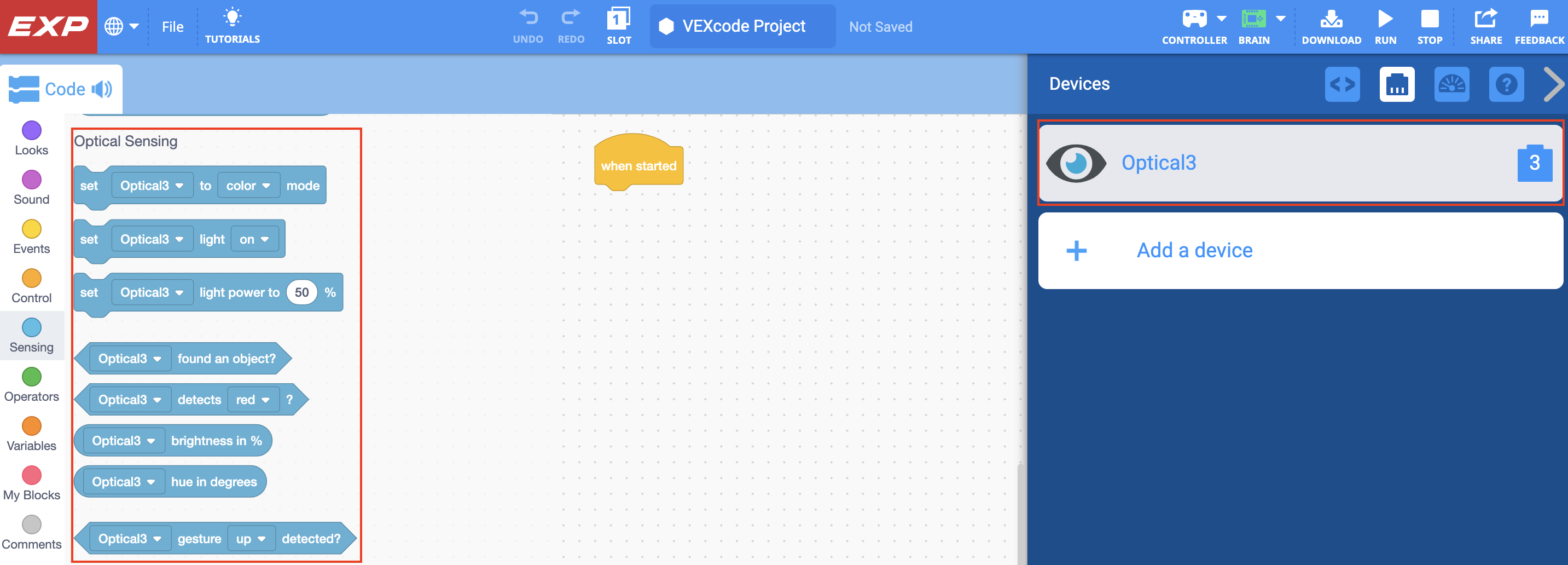Open the device code view icon in Devices panel
The height and width of the screenshot is (565, 1568).
(1343, 85)
